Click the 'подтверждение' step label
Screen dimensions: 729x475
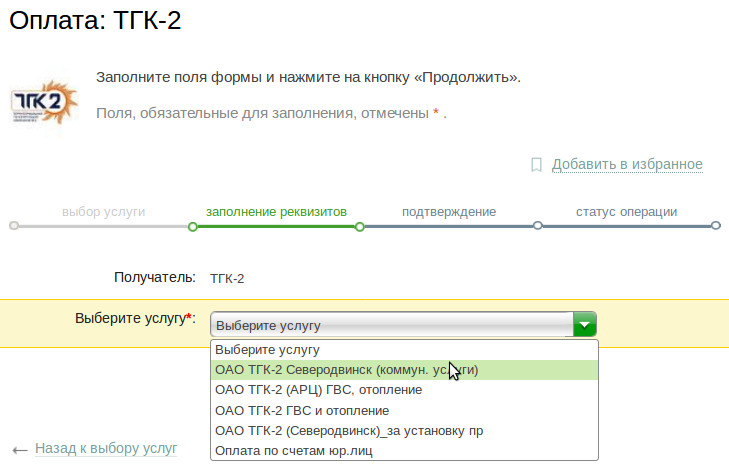[x=449, y=212]
